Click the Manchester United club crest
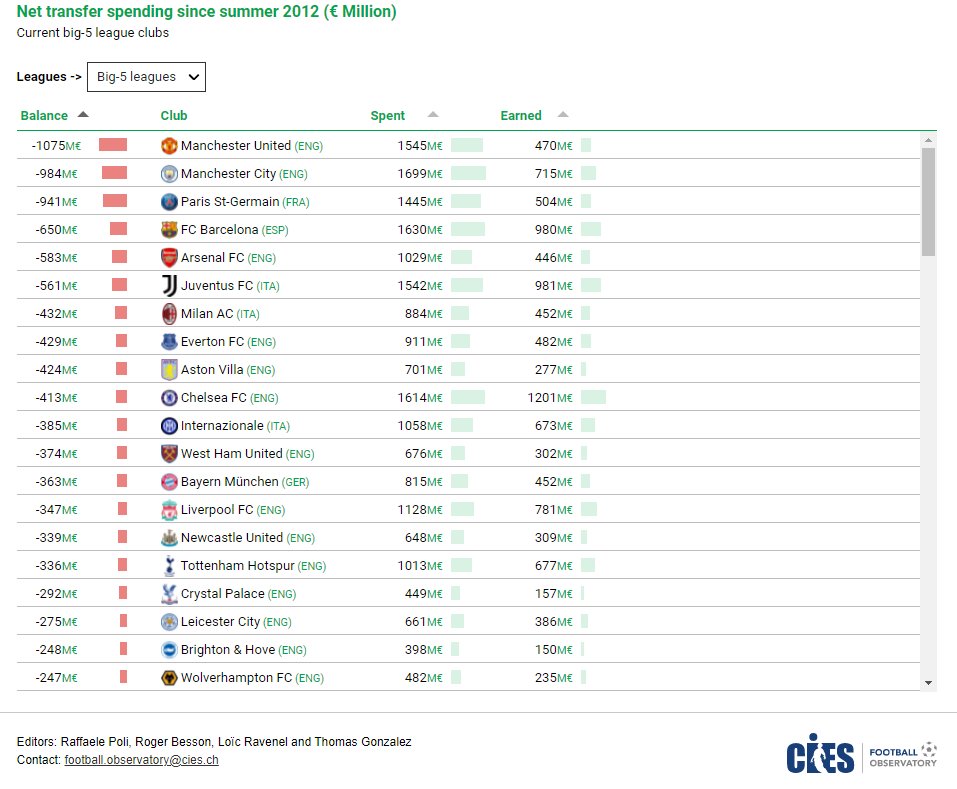The width and height of the screenshot is (957, 789). (169, 146)
